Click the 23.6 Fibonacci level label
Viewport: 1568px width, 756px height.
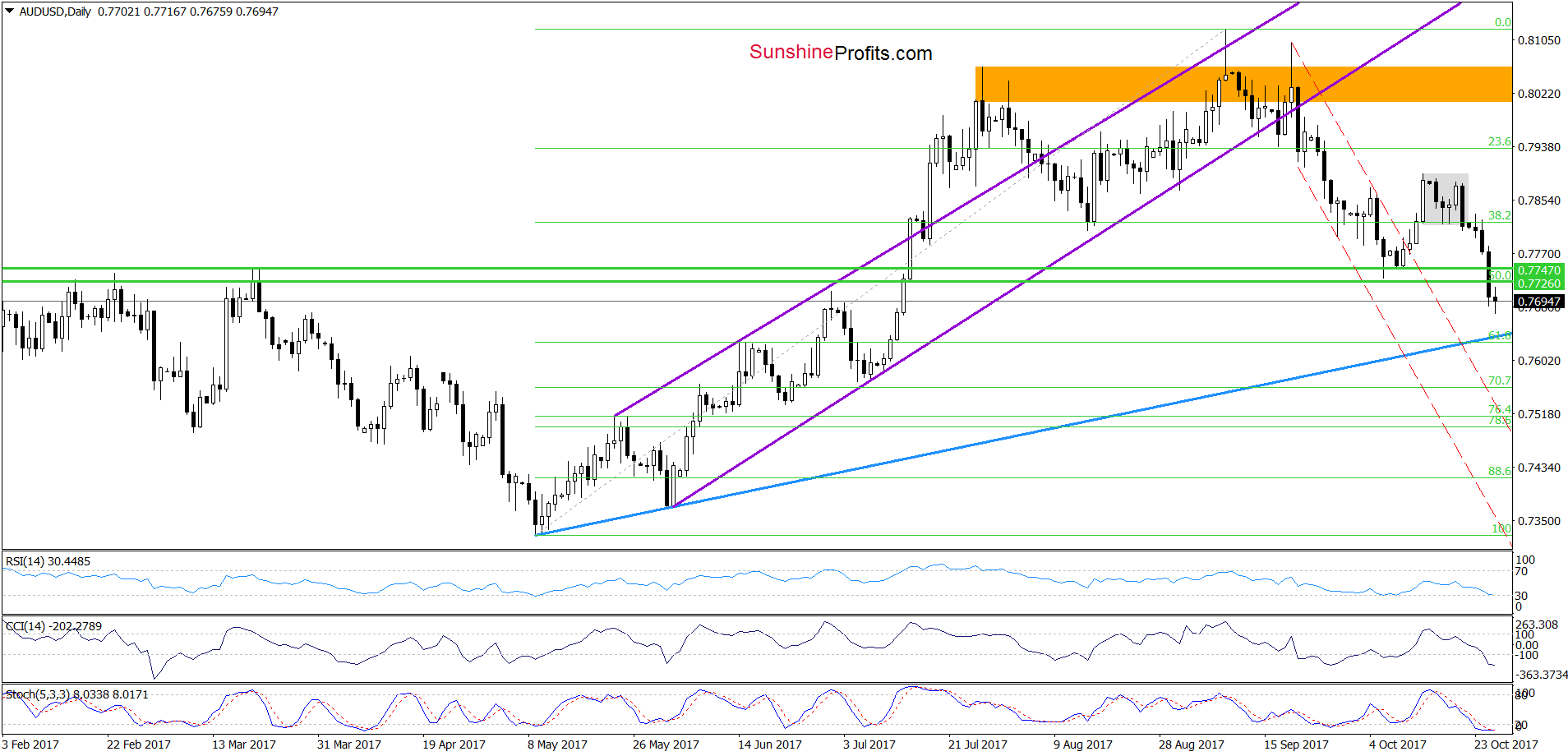click(x=1499, y=141)
